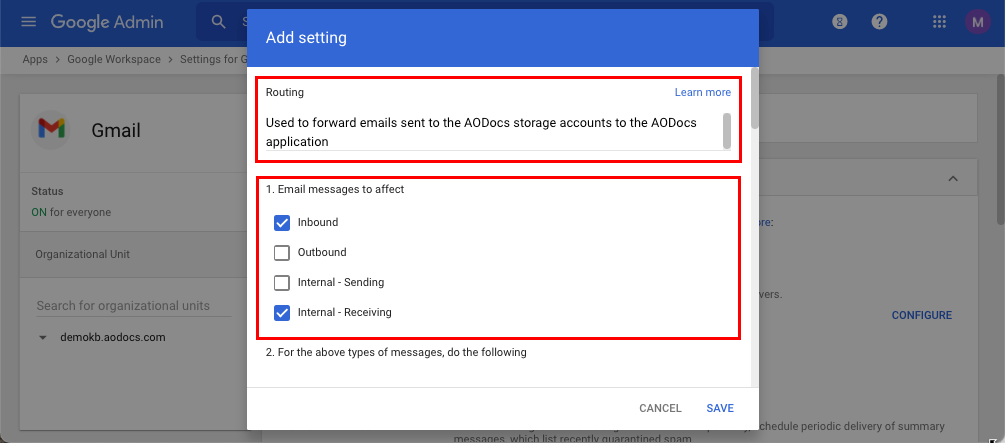Click the 'Add setting' dialog title
The width and height of the screenshot is (1005, 443).
(x=306, y=38)
